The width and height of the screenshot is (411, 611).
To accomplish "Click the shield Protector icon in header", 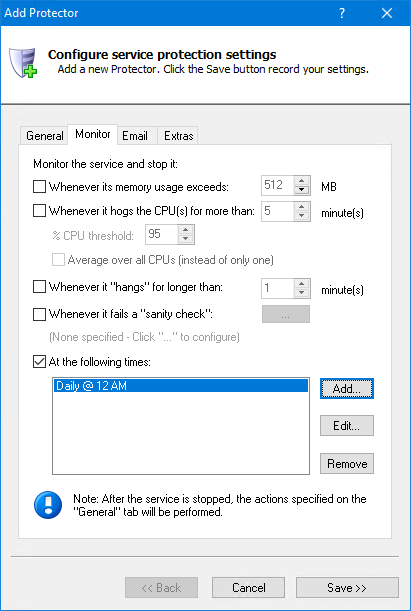I will (23, 62).
